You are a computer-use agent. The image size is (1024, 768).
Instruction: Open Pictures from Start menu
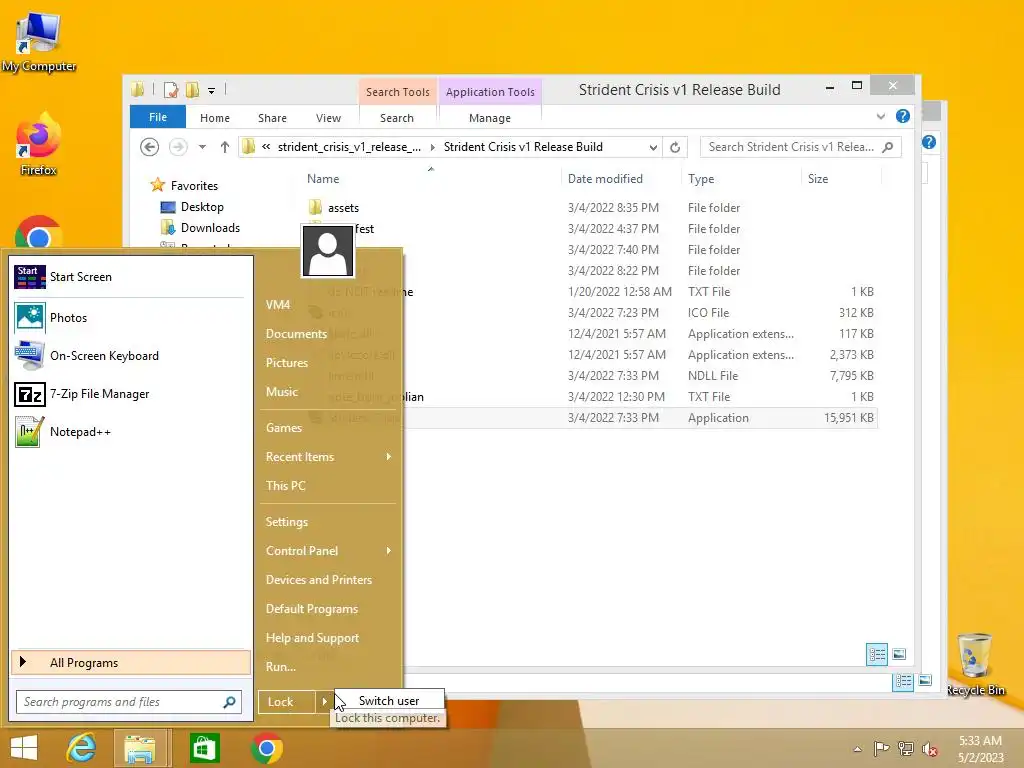287,363
